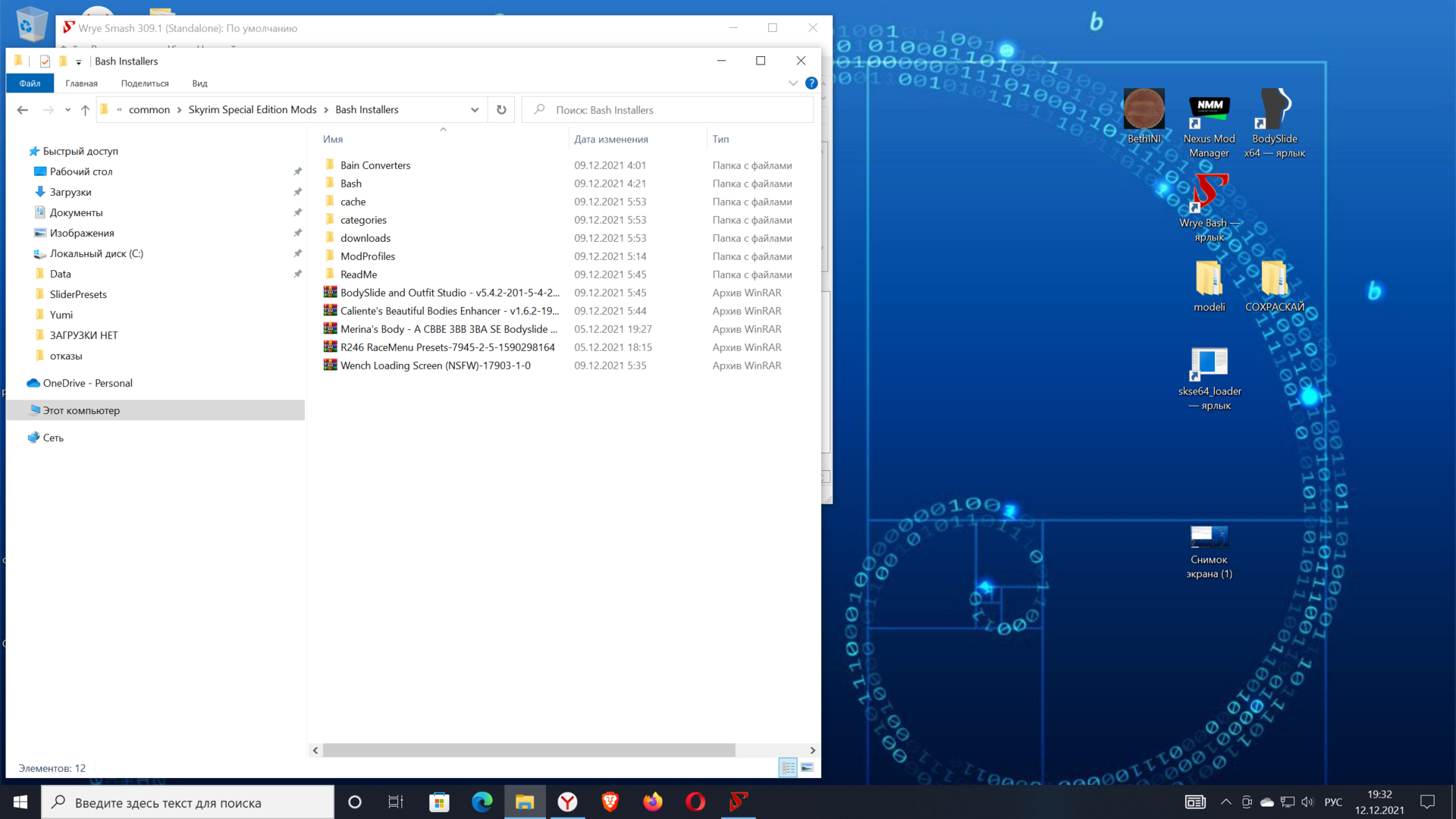Expand the address bar history dropdown

(475, 110)
